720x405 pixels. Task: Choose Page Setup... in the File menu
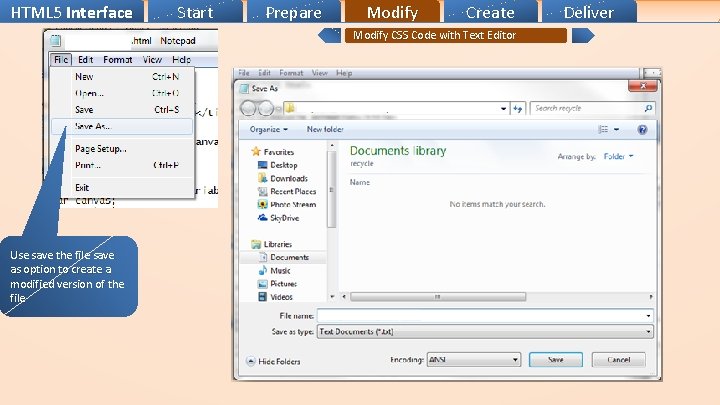[x=122, y=149]
